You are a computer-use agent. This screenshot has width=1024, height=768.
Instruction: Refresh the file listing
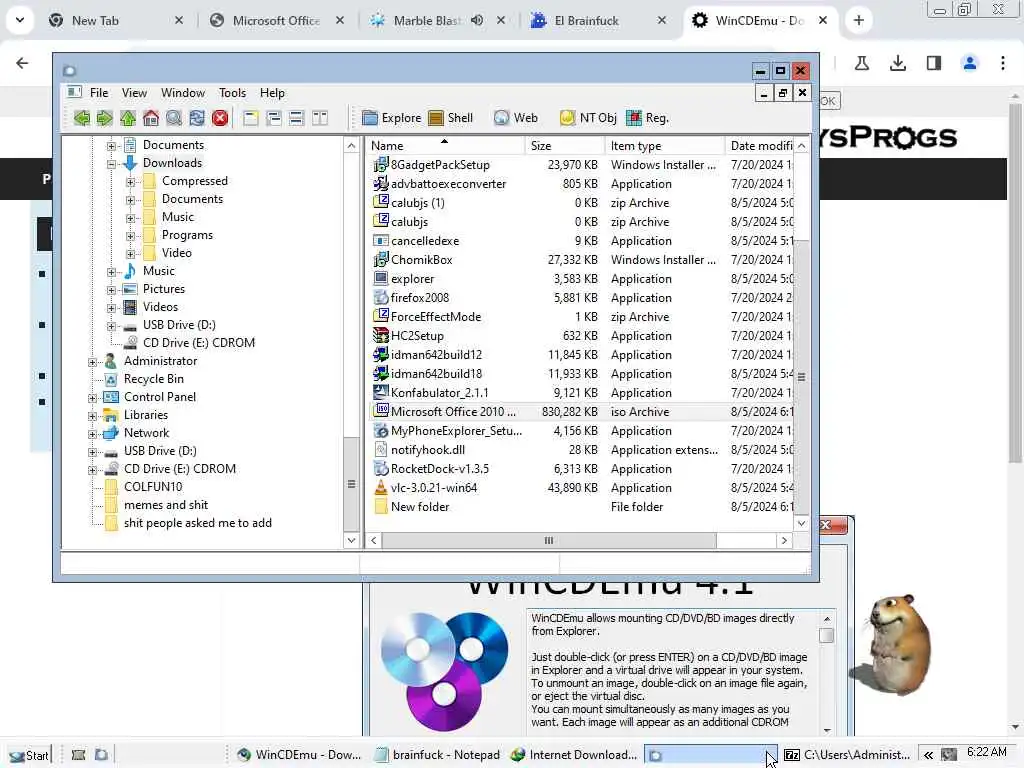[x=197, y=118]
